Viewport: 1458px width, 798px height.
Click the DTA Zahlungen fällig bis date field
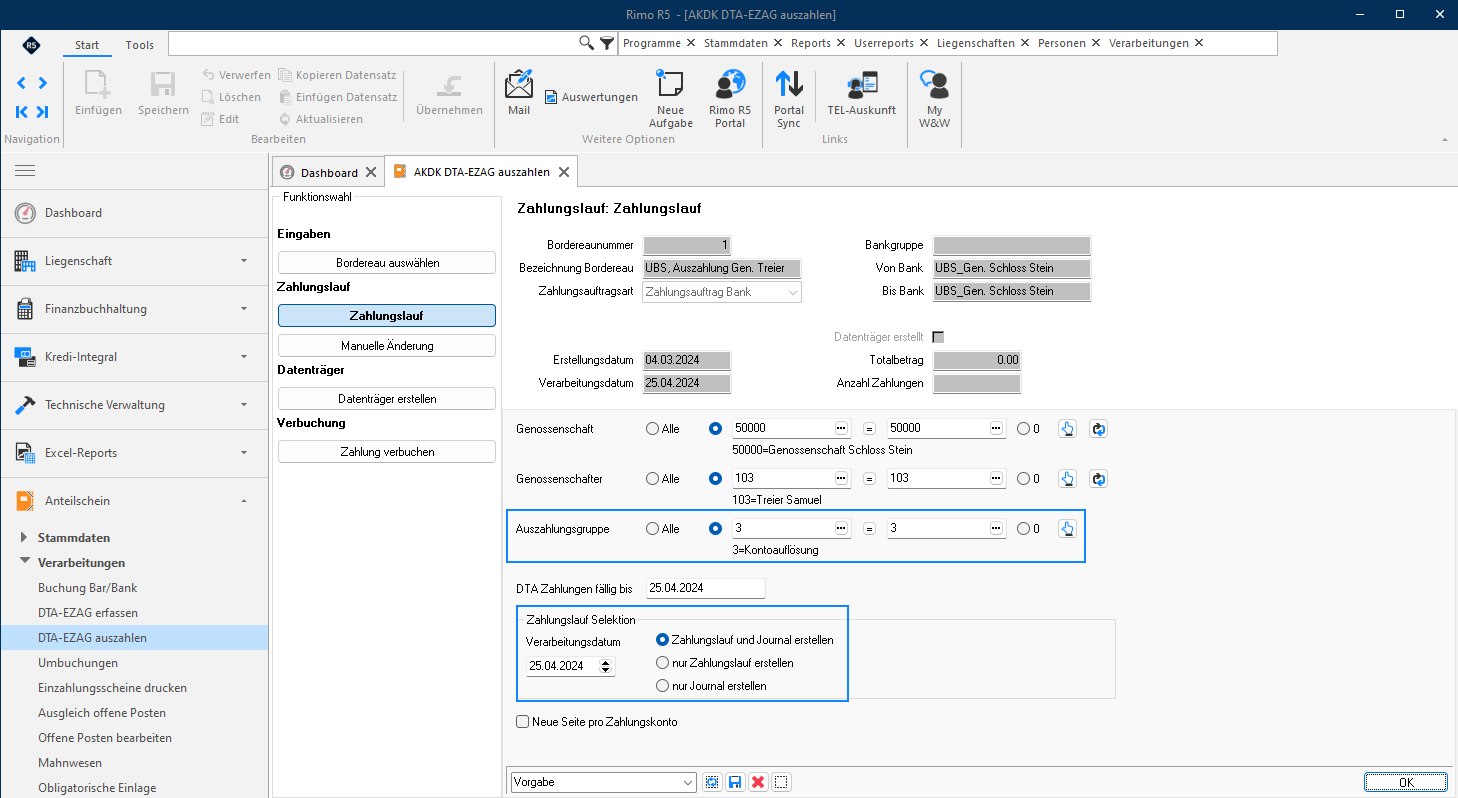point(706,588)
